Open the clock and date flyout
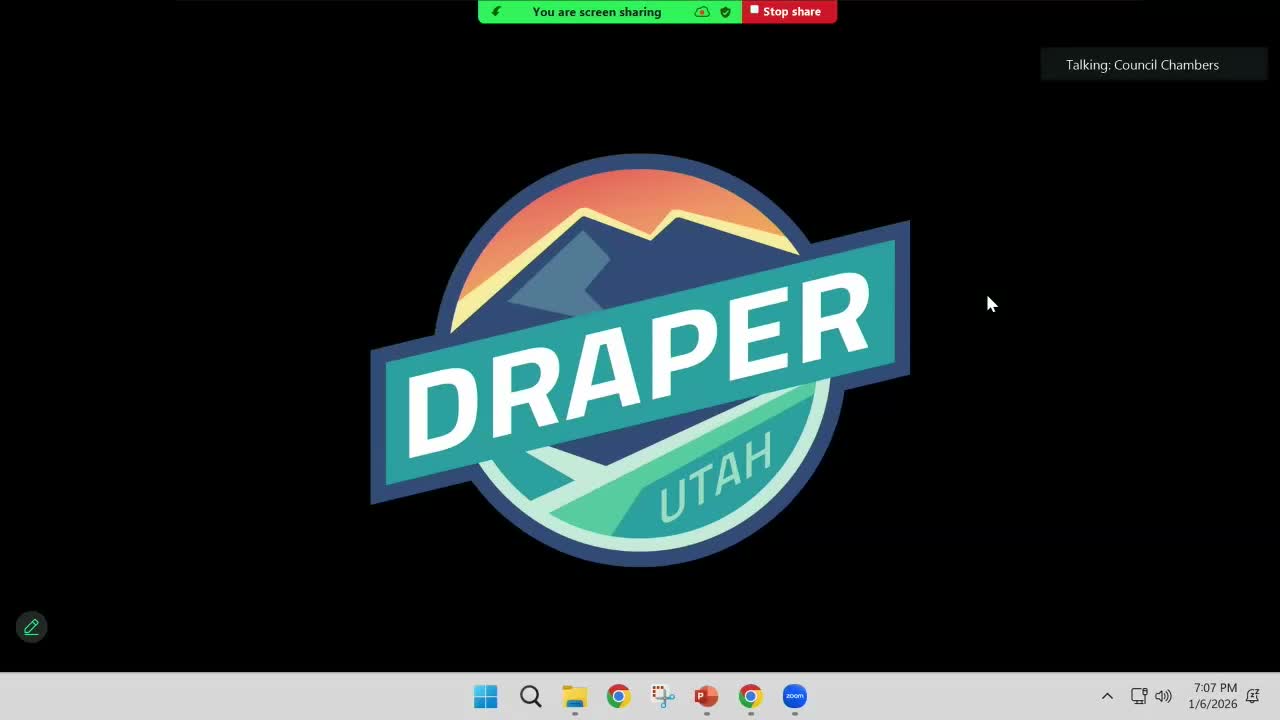This screenshot has width=1280, height=720. click(x=1212, y=697)
